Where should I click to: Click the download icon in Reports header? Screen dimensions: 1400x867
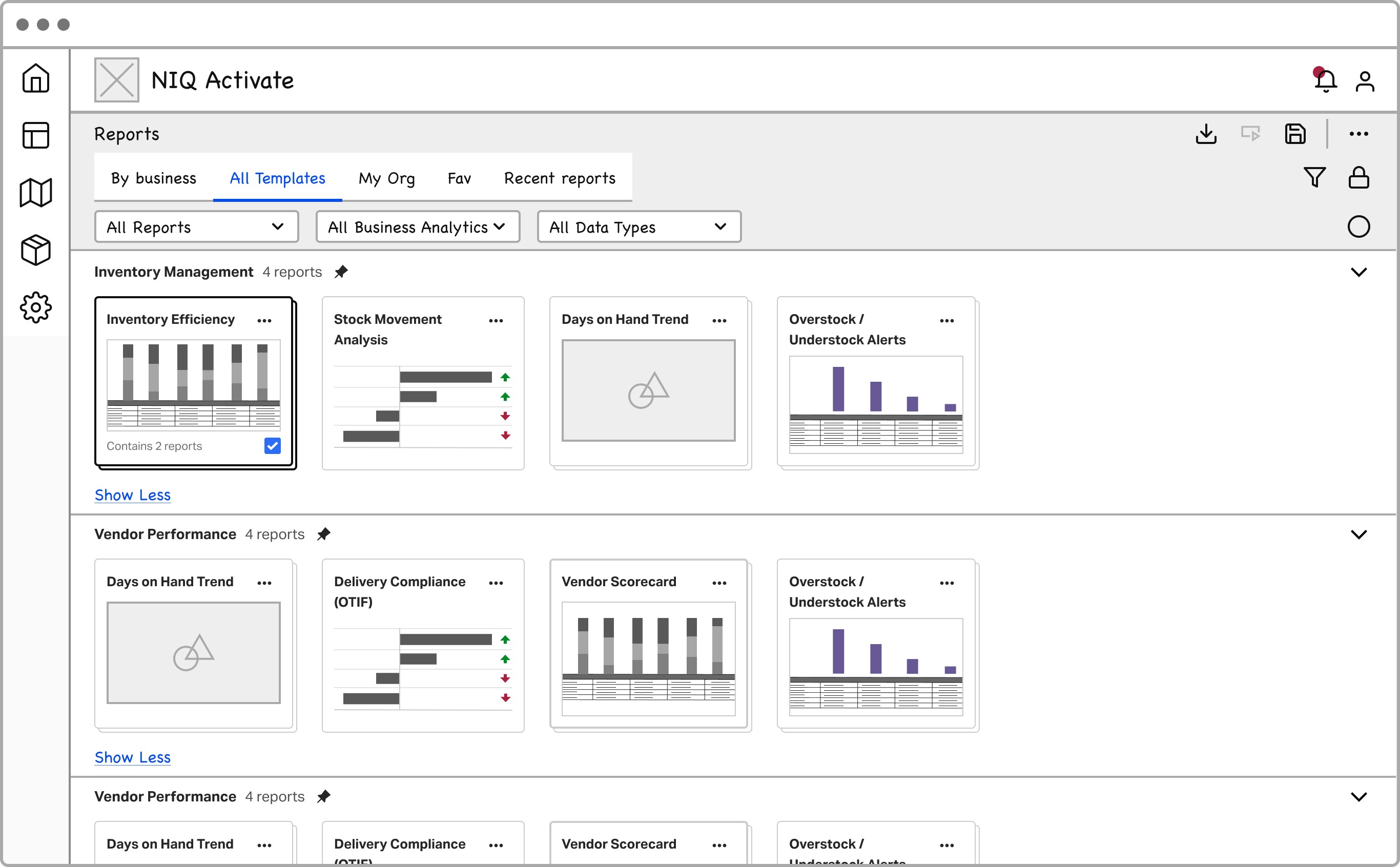1206,134
